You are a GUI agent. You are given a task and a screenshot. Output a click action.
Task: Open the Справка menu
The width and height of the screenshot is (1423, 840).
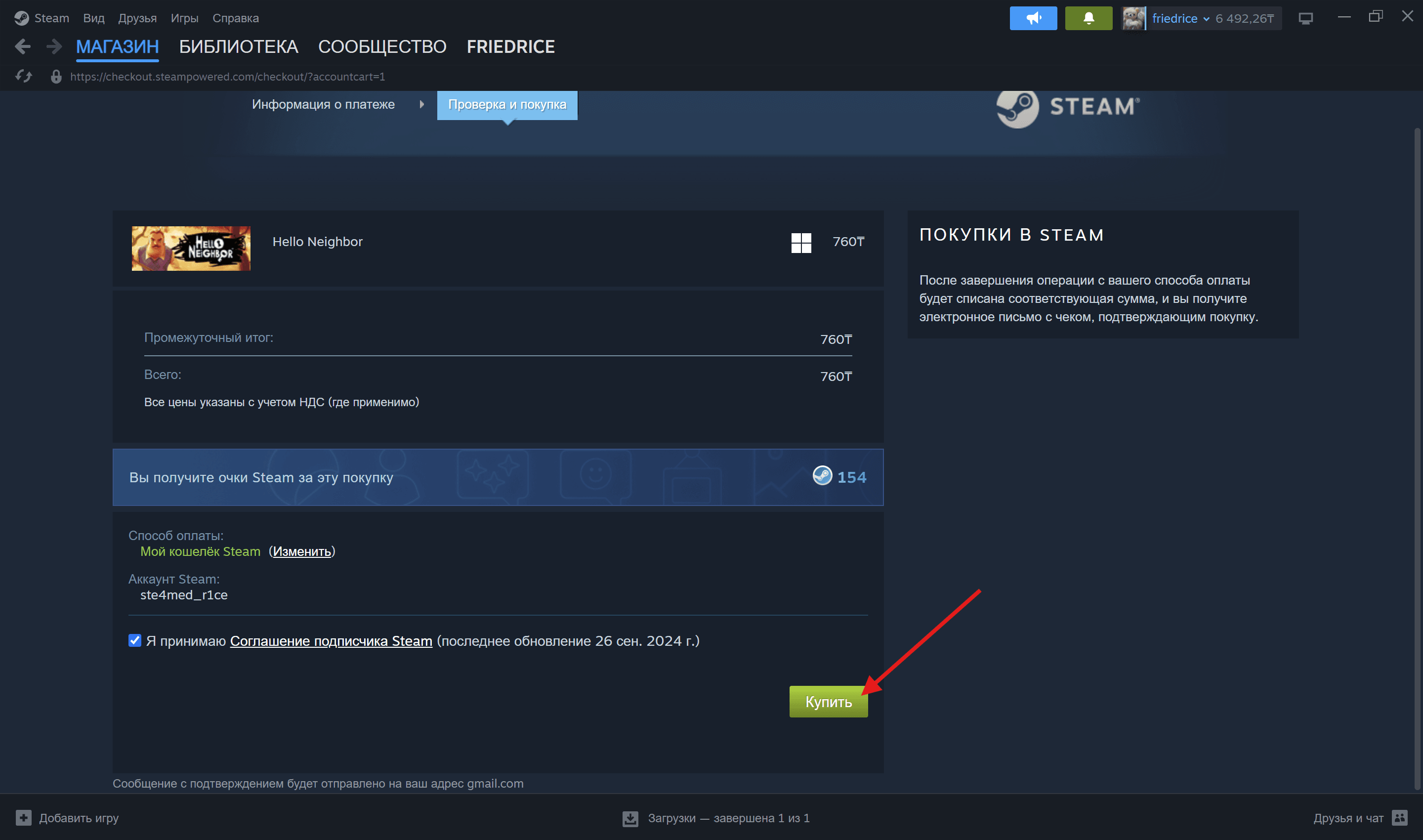coord(236,18)
